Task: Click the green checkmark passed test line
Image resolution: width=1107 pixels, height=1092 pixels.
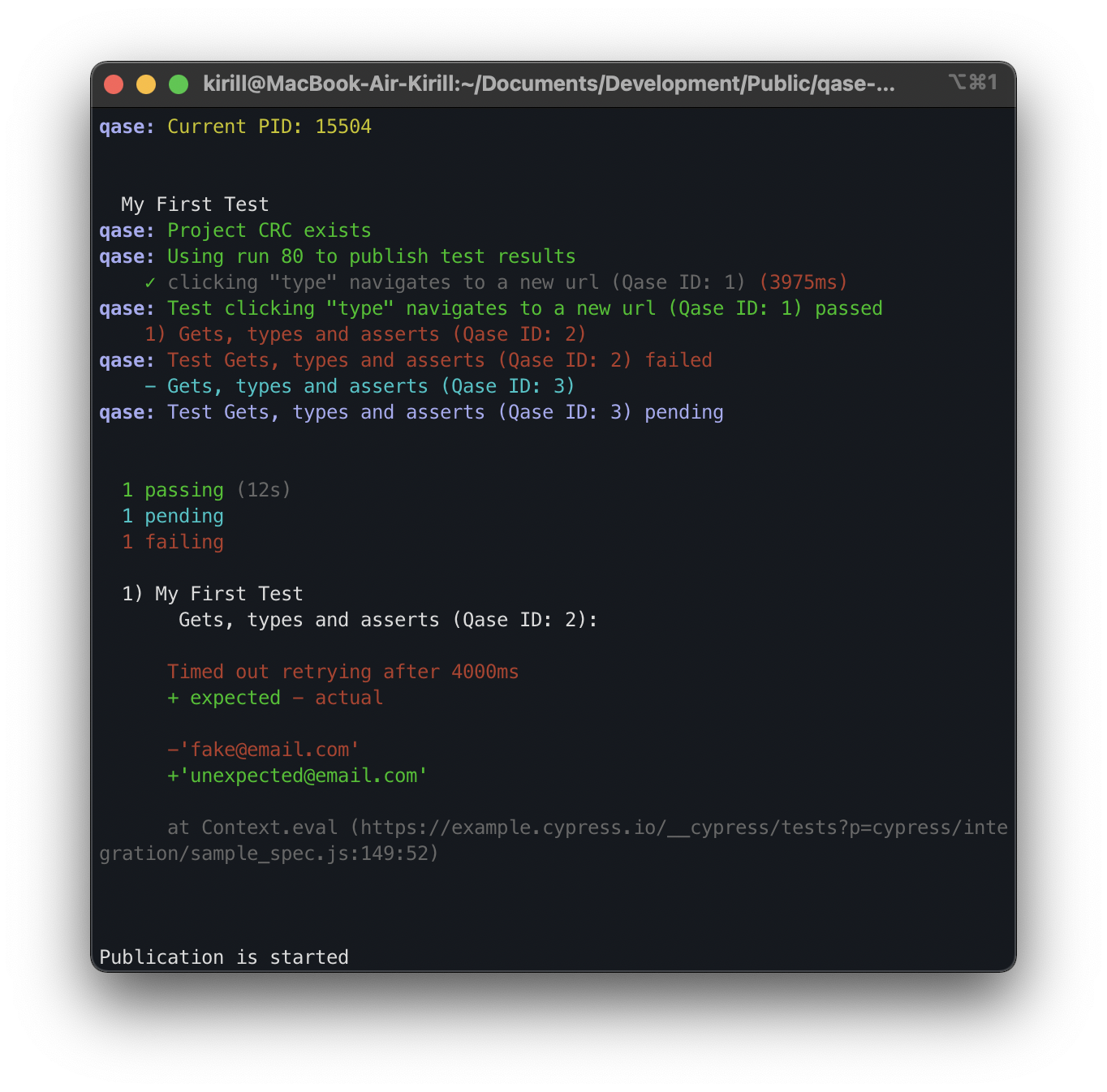Action: point(496,282)
